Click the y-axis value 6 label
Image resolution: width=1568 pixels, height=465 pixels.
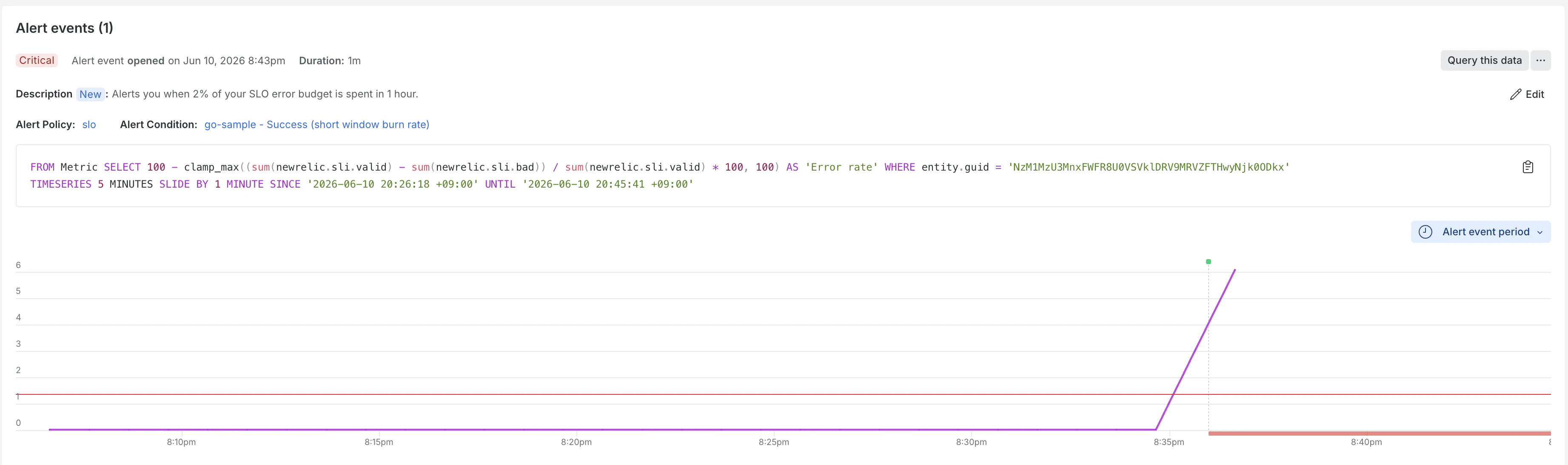pyautogui.click(x=18, y=265)
